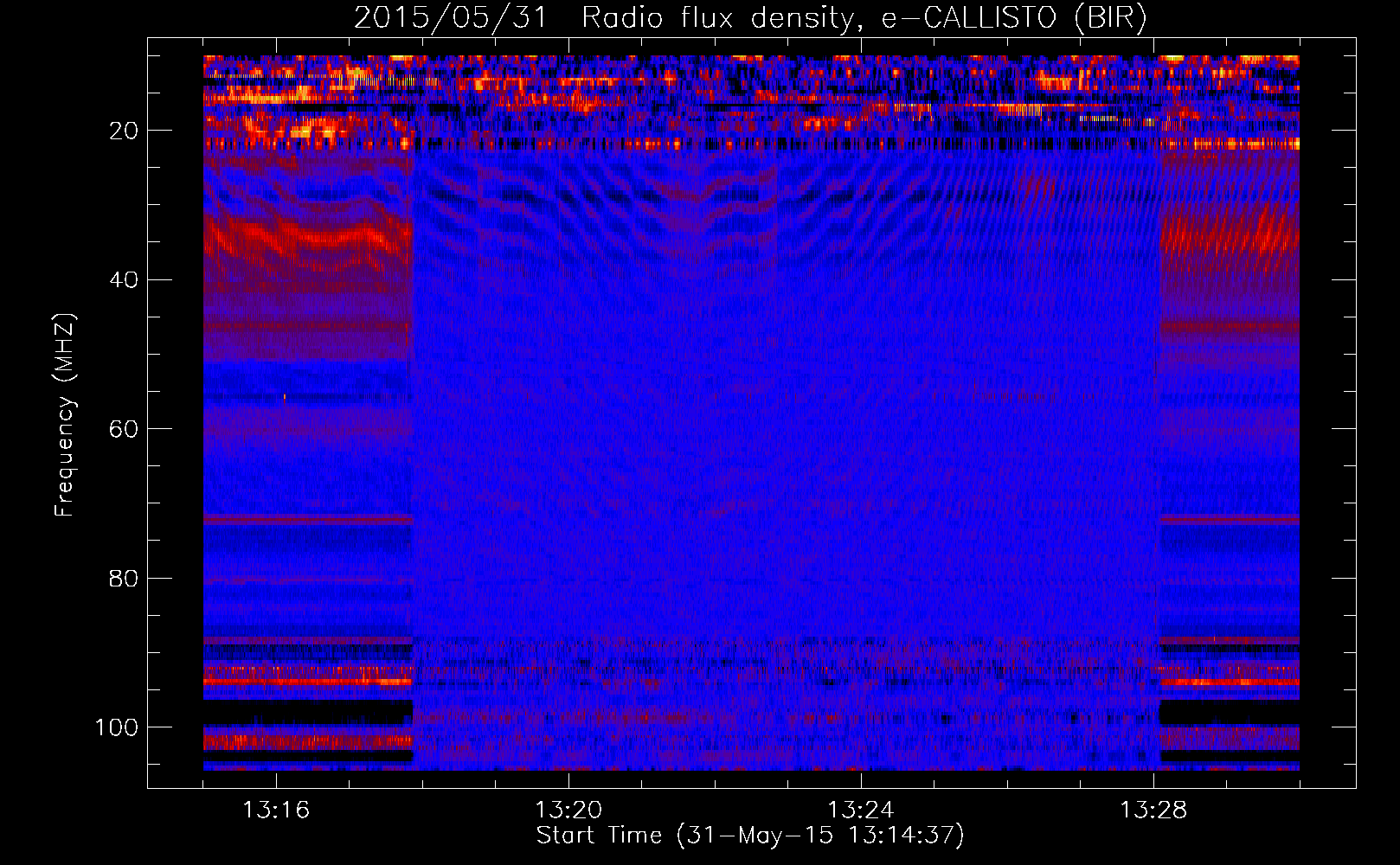The image size is (1400, 865).
Task: Click the 100 MHz frequency tick label
Action: [x=117, y=727]
